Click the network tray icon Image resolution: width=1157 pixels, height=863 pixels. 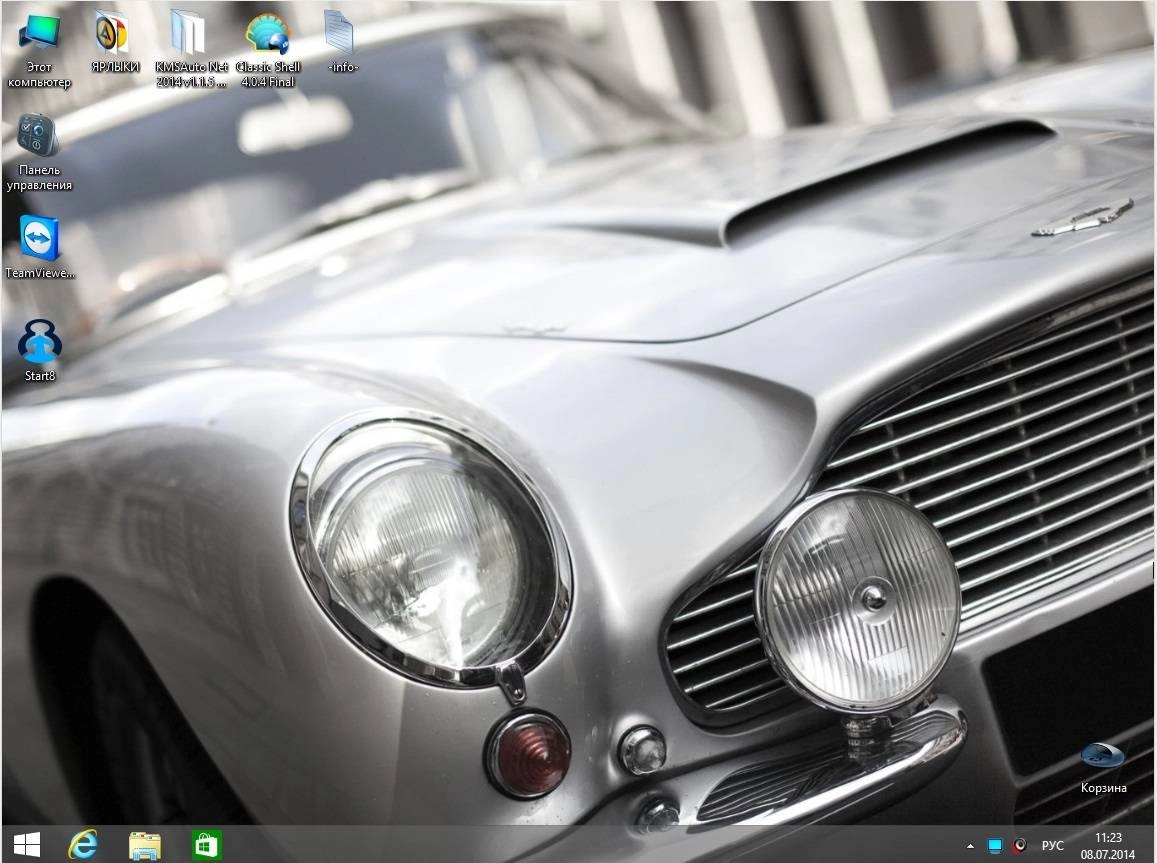pyautogui.click(x=995, y=845)
